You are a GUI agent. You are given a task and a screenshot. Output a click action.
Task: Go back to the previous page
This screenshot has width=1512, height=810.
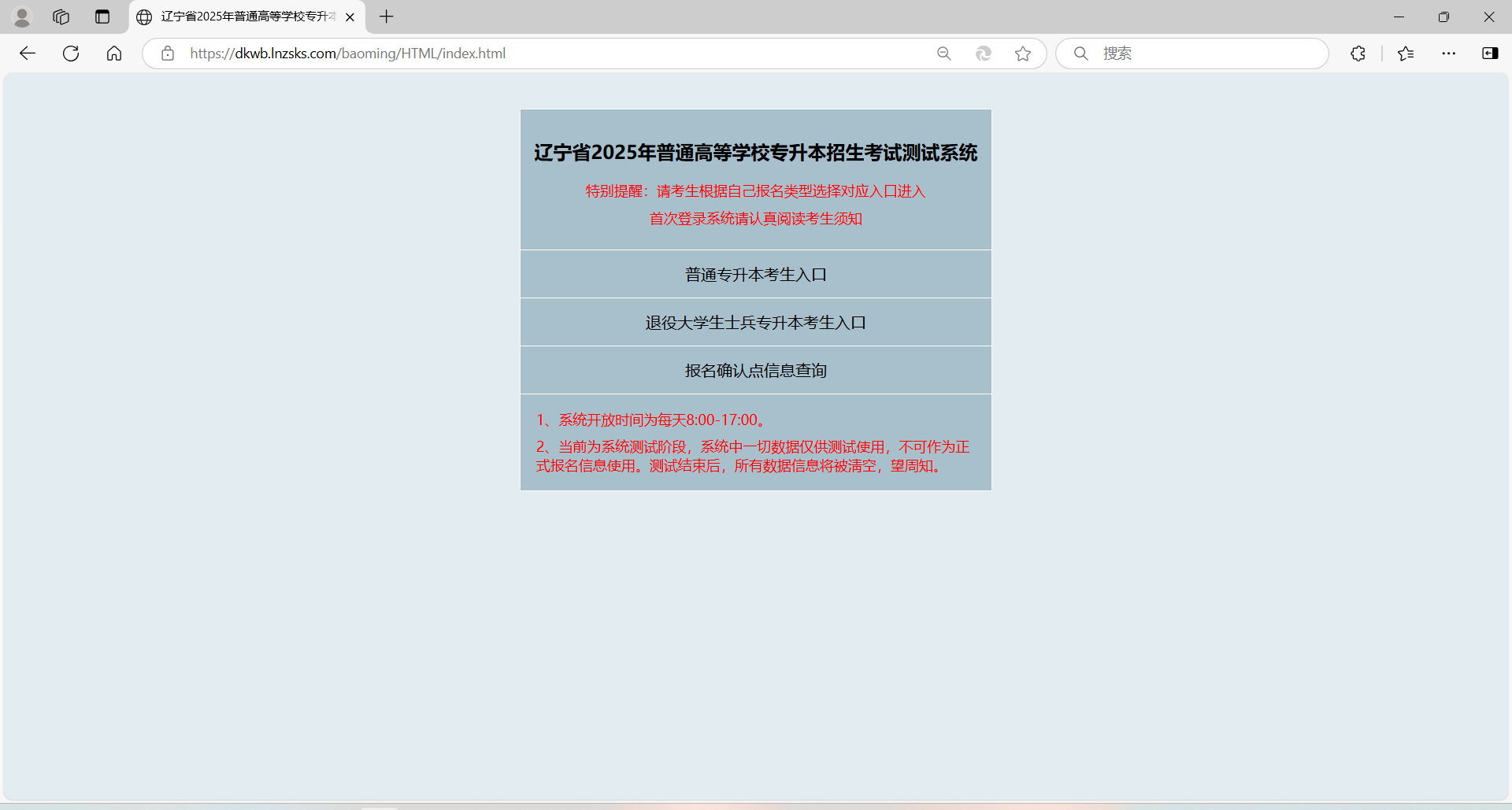coord(28,54)
